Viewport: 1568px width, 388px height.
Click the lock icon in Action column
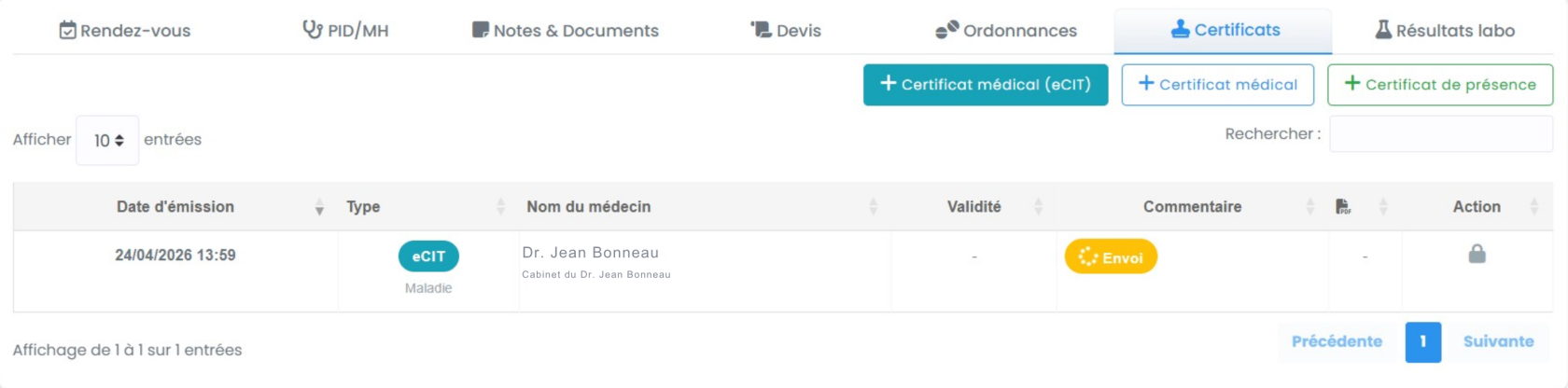1477,254
